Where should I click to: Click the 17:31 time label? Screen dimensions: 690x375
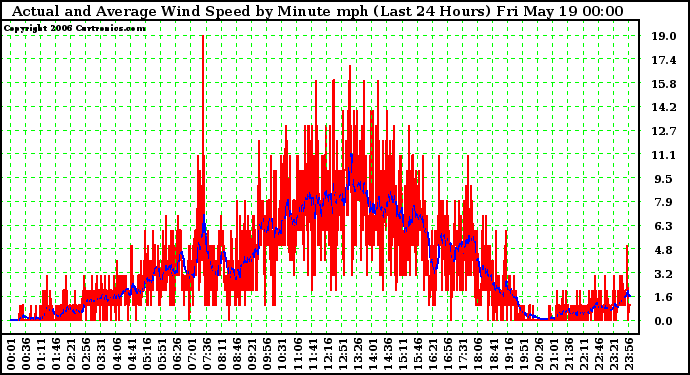[x=463, y=354]
